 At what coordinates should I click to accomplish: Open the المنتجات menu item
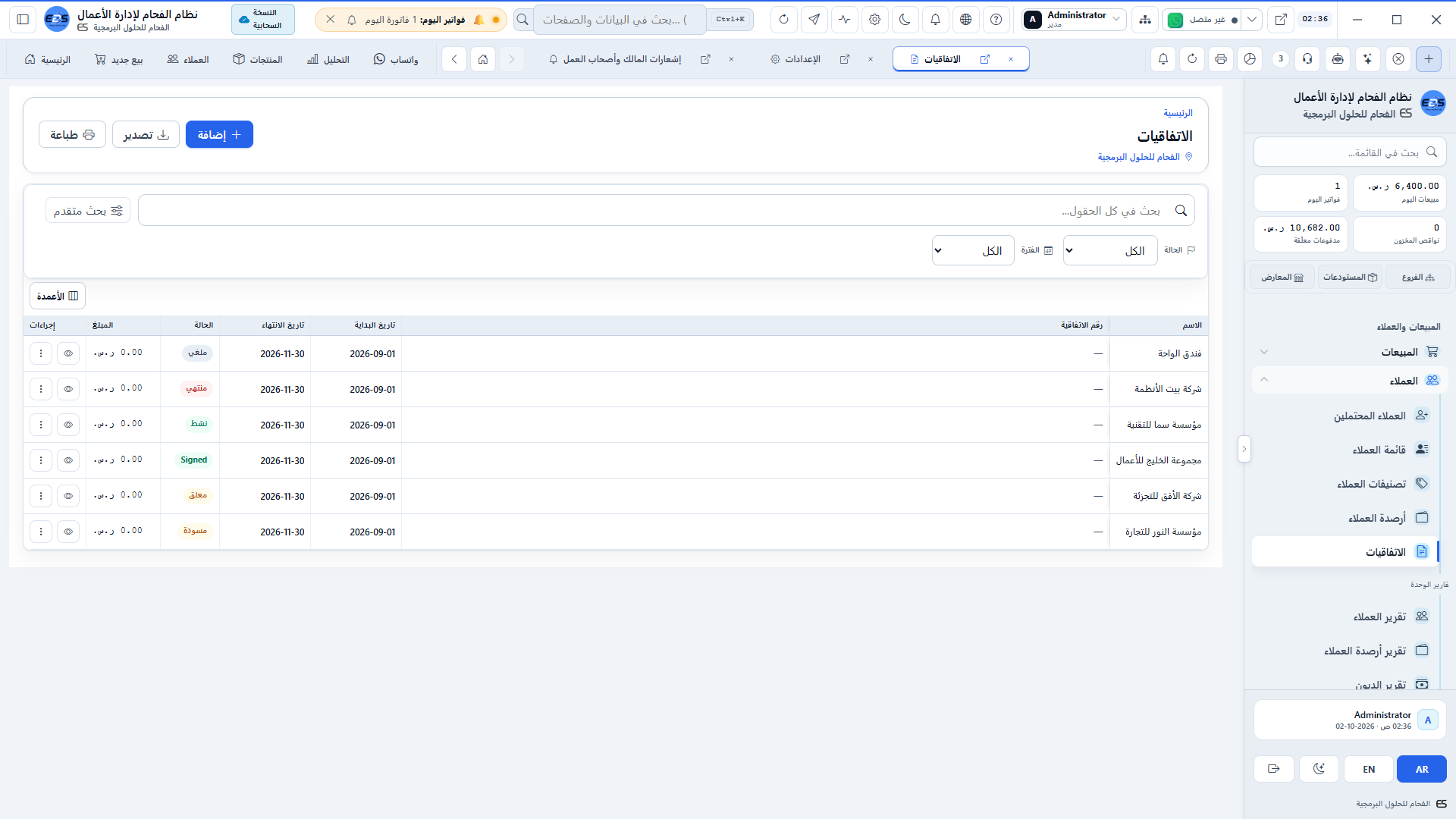(x=258, y=59)
